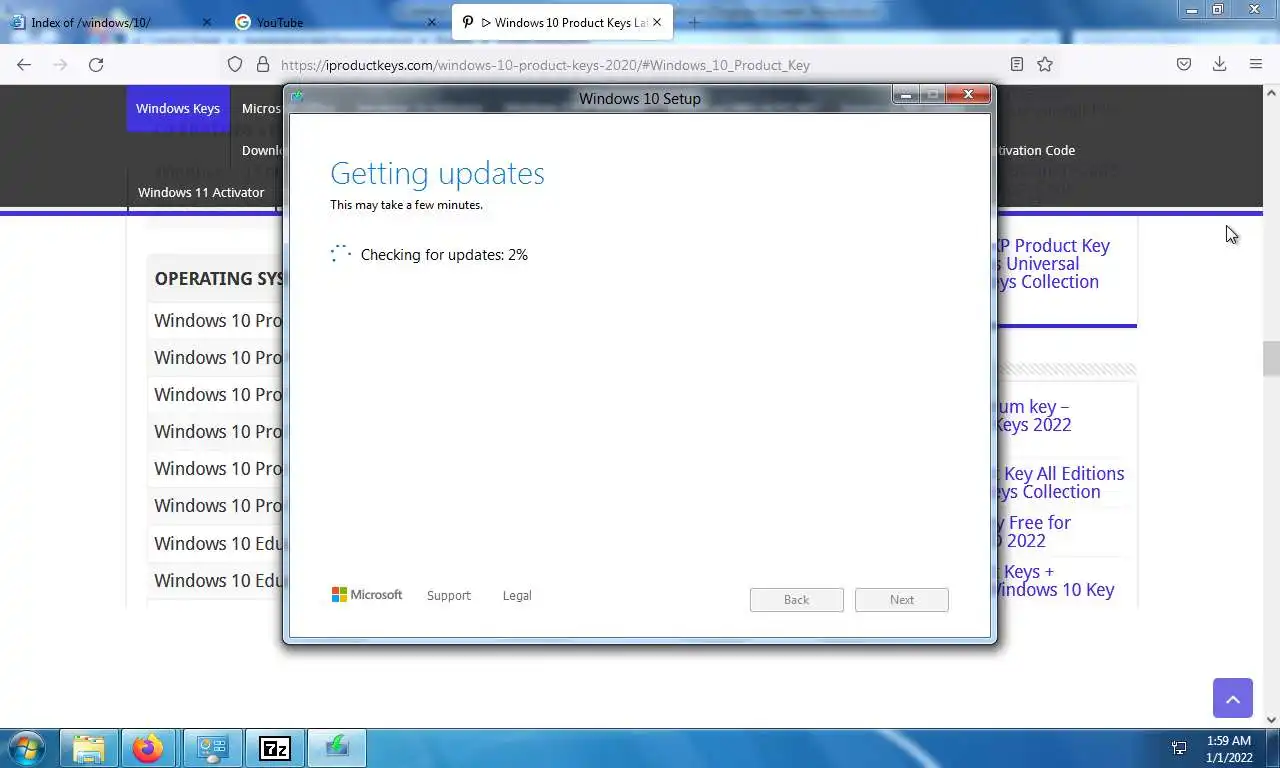The image size is (1280, 768).
Task: Click Firefox icon in taskbar
Action: tap(148, 747)
